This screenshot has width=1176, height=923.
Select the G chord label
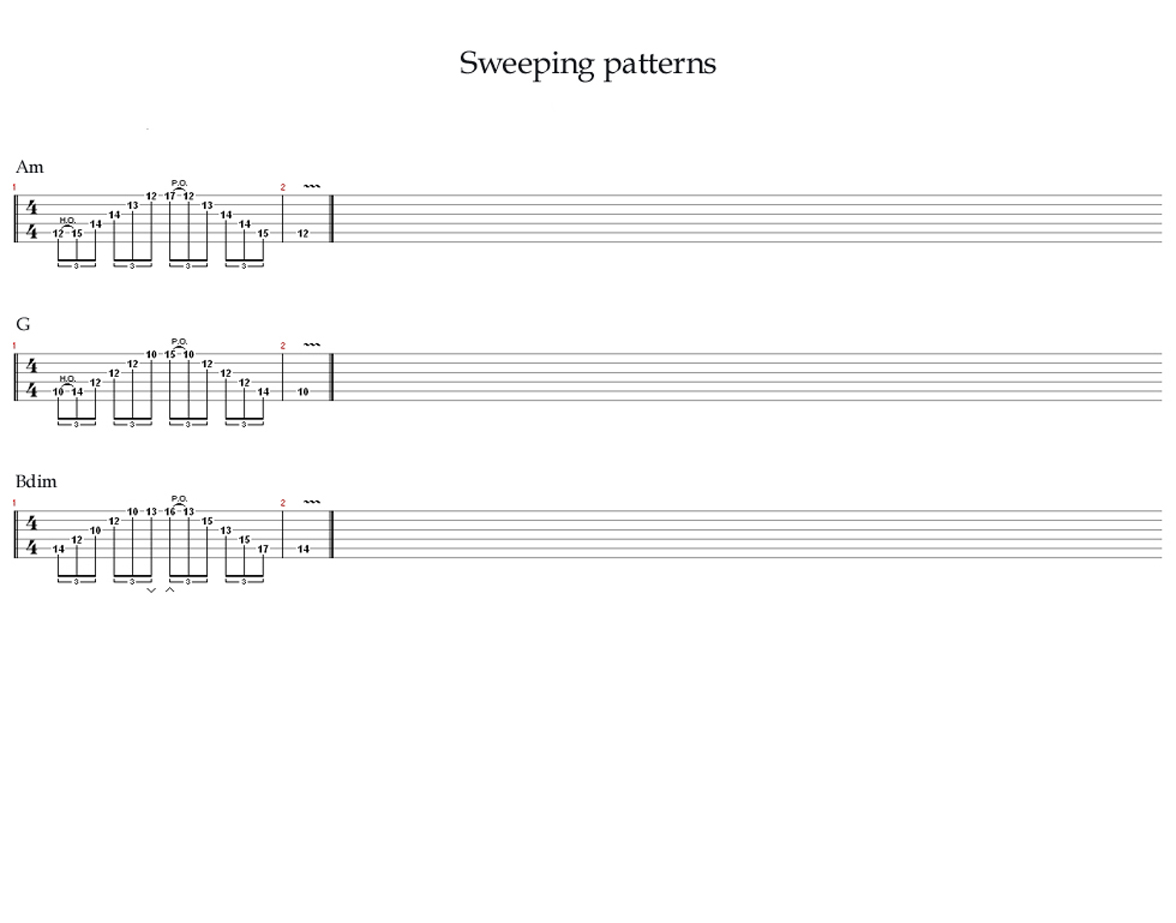pos(23,324)
